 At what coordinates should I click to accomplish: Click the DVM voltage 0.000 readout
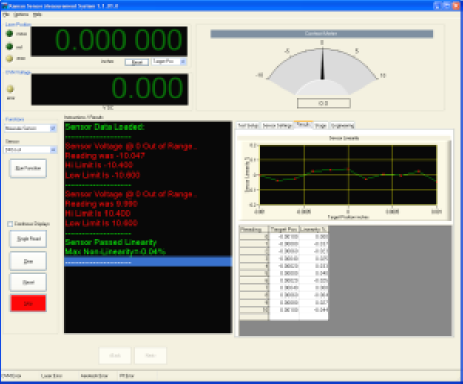[x=110, y=89]
